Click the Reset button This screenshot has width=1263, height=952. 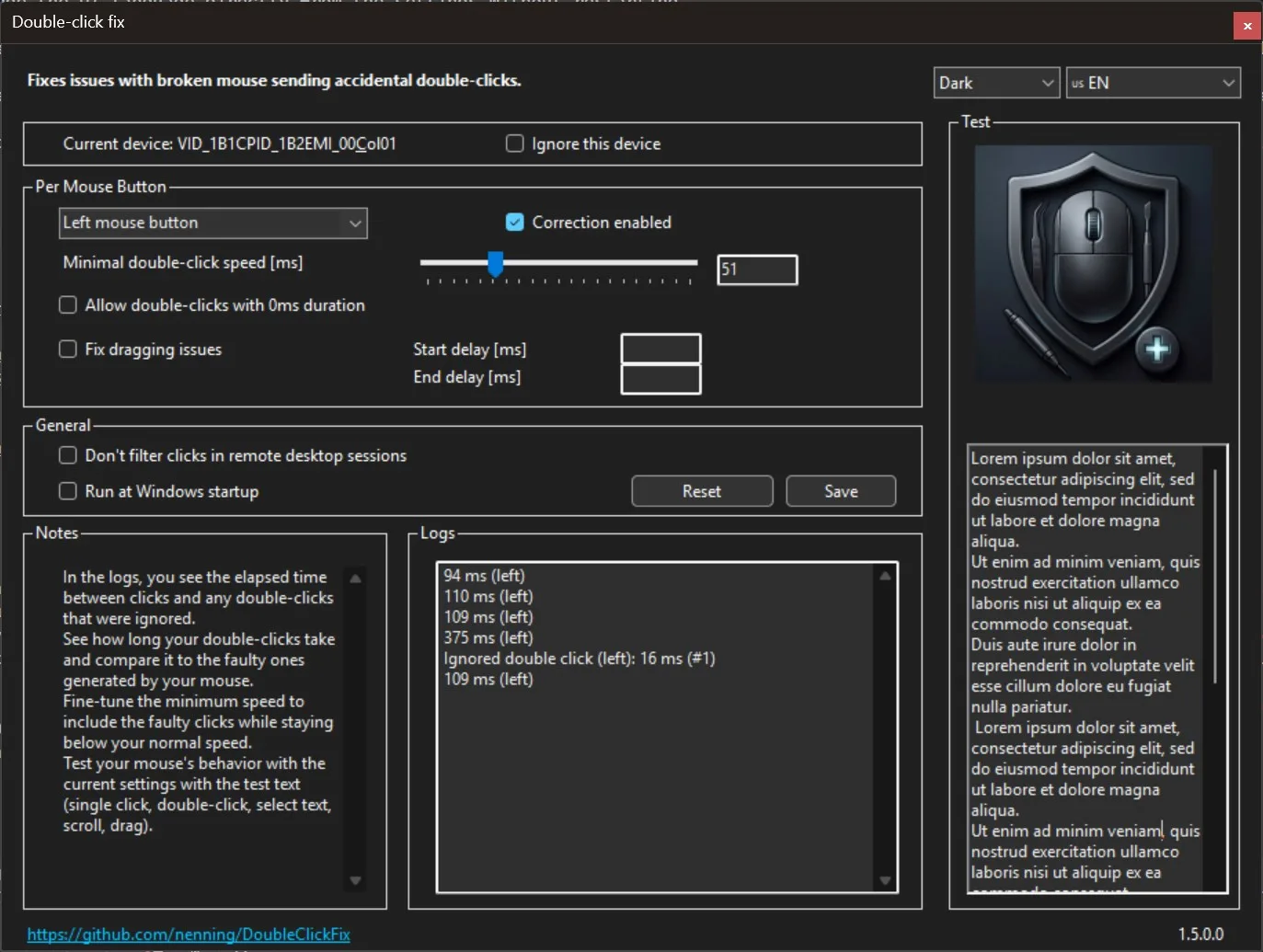coord(702,491)
